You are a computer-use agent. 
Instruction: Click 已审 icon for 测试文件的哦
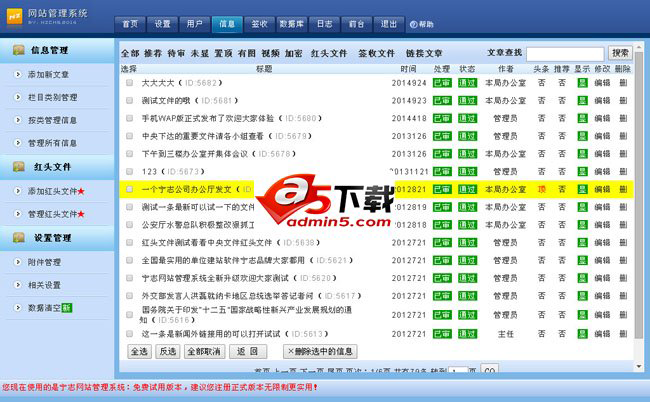pyautogui.click(x=442, y=100)
